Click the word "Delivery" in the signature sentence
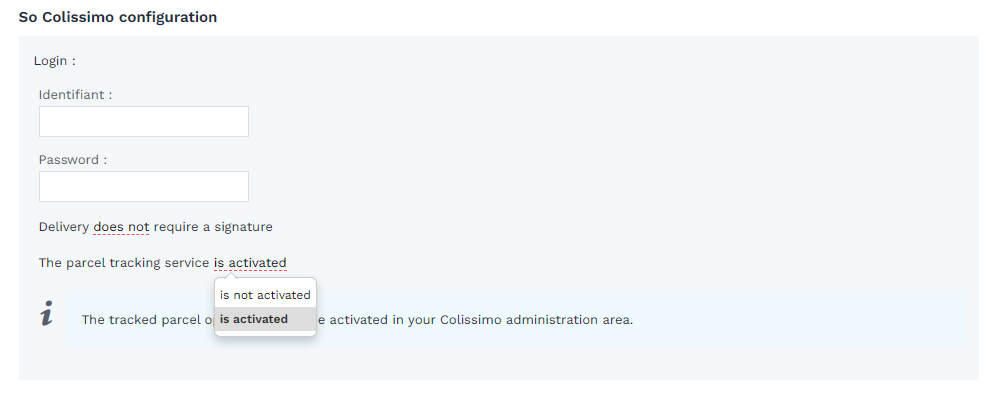 pos(64,227)
